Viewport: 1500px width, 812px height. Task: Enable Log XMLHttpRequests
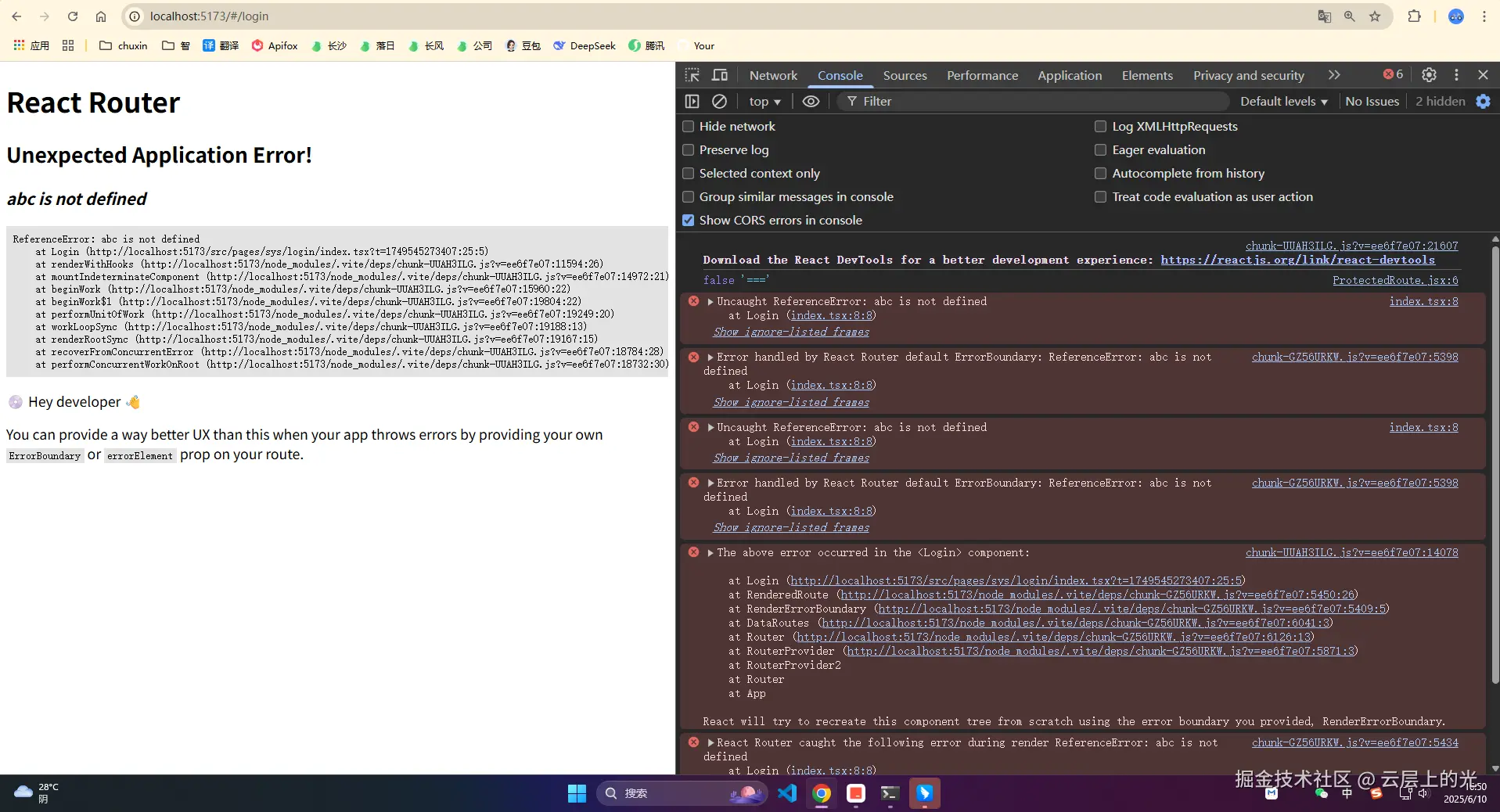click(1100, 127)
